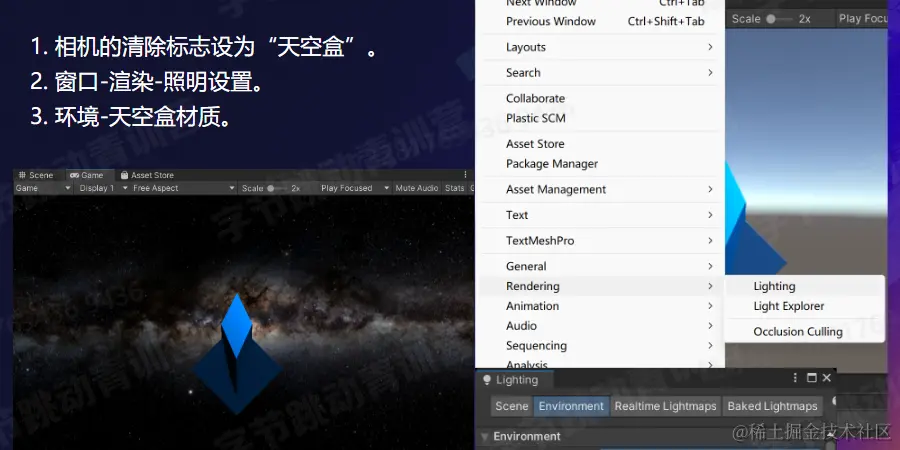Toggle Mute Audio in the Game view
This screenshot has width=900, height=450.
417,188
